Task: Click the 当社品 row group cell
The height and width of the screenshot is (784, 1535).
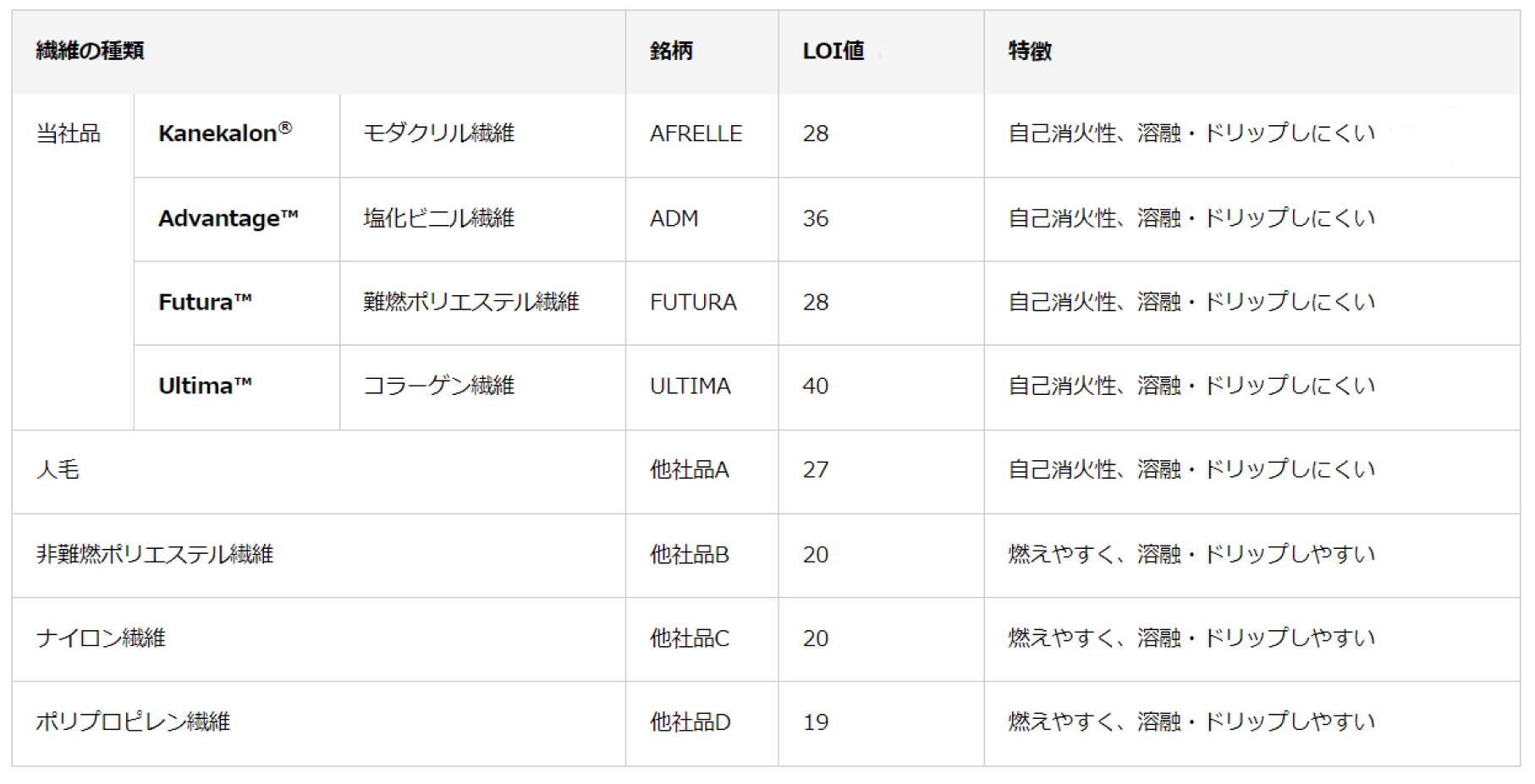Action: [x=69, y=134]
